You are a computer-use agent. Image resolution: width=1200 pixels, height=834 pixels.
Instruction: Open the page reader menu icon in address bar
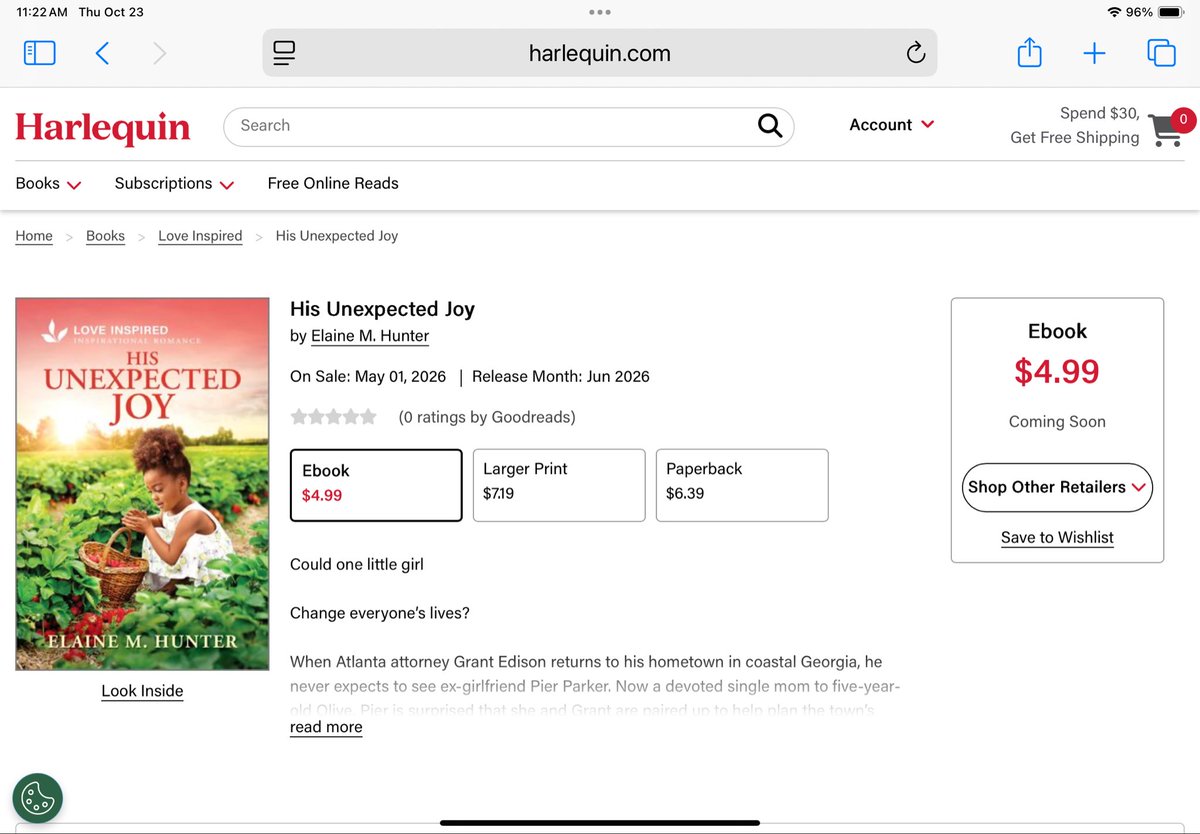[x=284, y=53]
